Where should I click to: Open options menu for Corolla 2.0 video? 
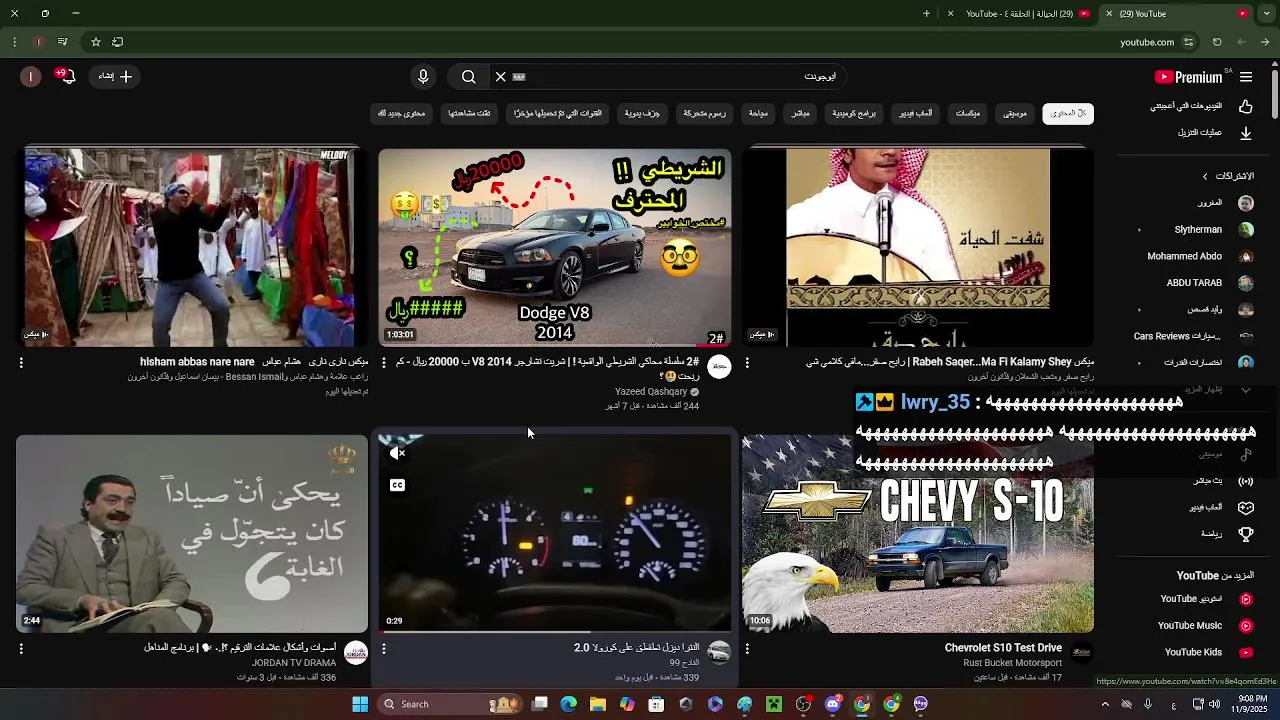click(384, 649)
